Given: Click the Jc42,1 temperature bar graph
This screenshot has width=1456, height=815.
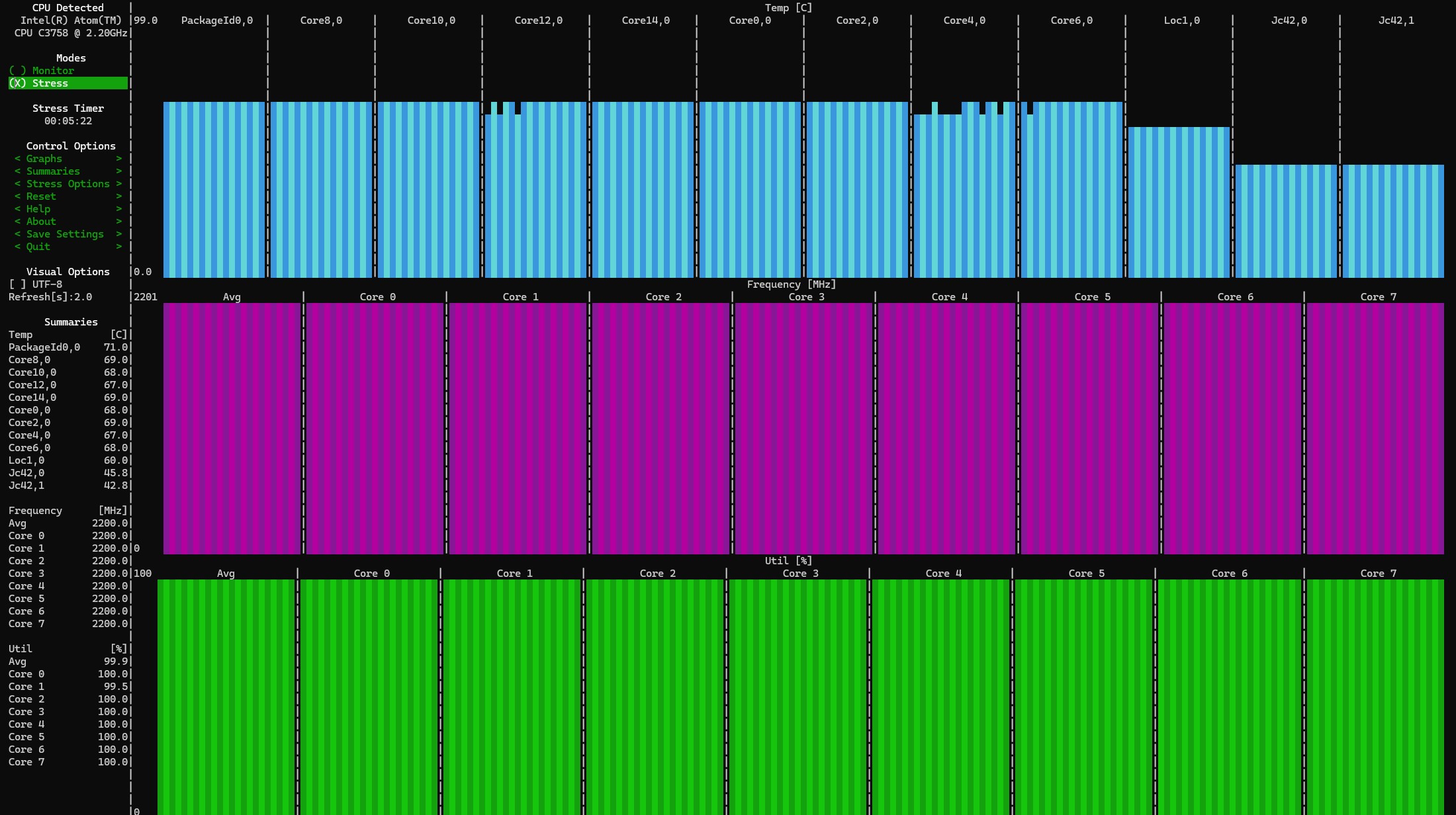Looking at the screenshot, I should (1393, 221).
